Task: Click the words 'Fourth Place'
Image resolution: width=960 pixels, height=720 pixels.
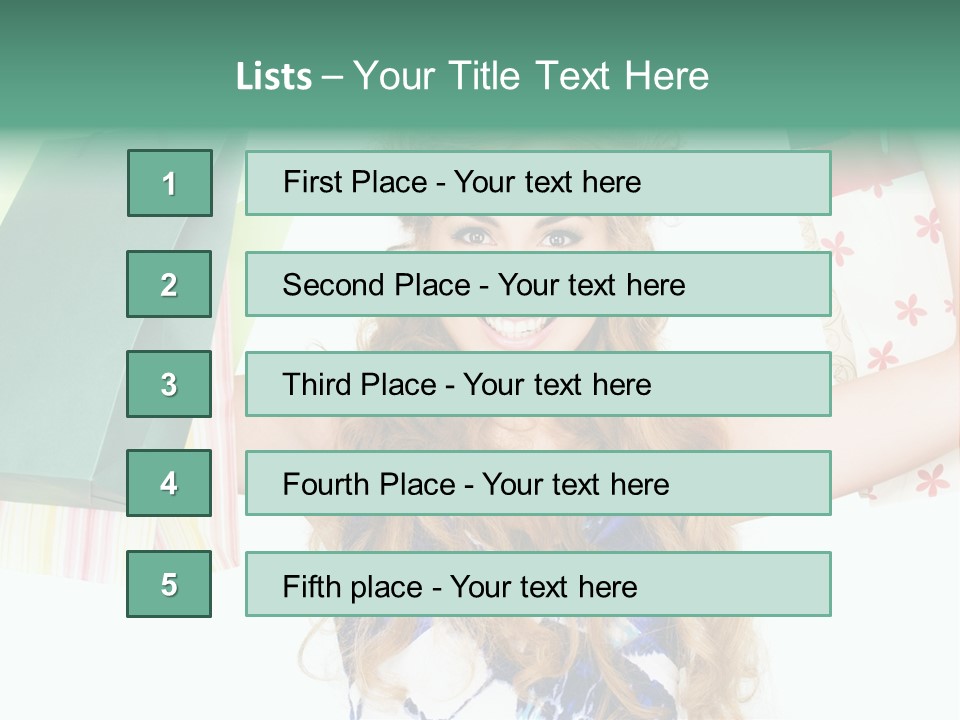Action: tap(369, 484)
